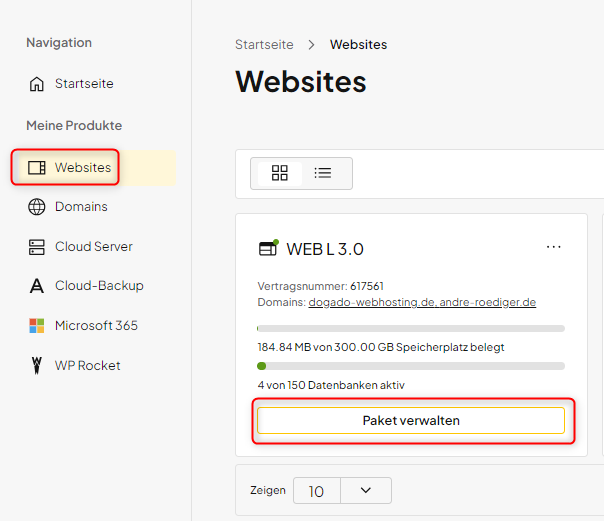Click the Paket verwalten button
604x521 pixels.
pyautogui.click(x=411, y=420)
